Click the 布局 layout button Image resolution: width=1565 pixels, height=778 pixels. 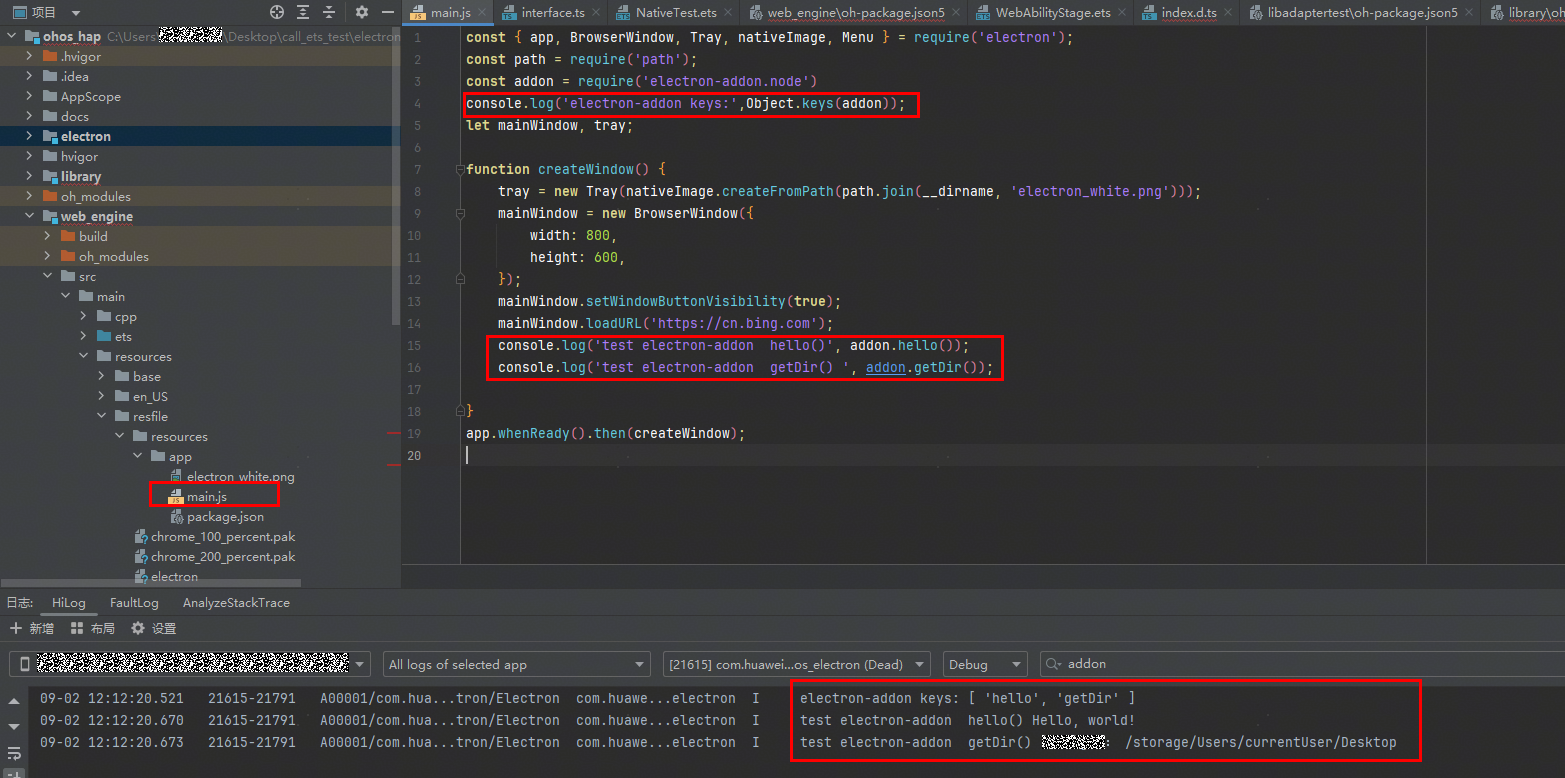coord(92,628)
